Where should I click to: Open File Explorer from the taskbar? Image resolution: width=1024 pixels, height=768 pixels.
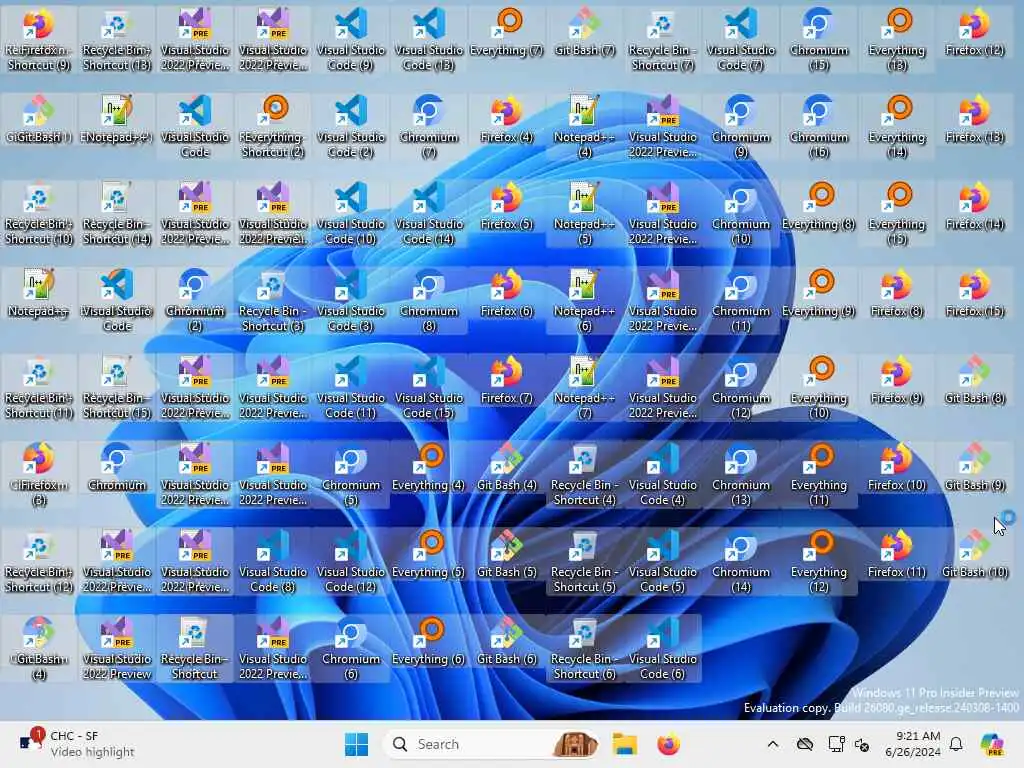pos(624,744)
